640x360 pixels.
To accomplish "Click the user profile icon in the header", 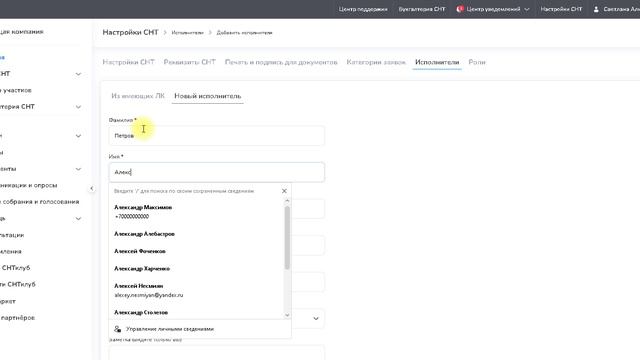I will (596, 9).
